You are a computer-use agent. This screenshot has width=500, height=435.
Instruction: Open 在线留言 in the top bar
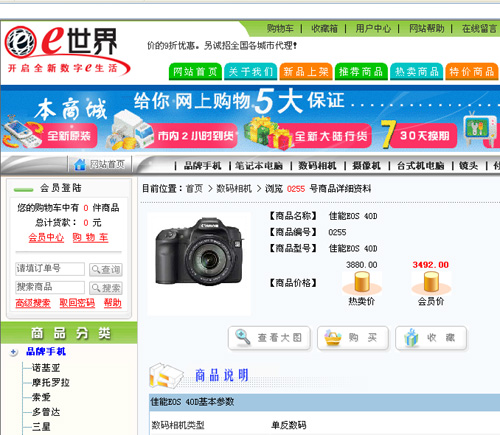pos(479,29)
